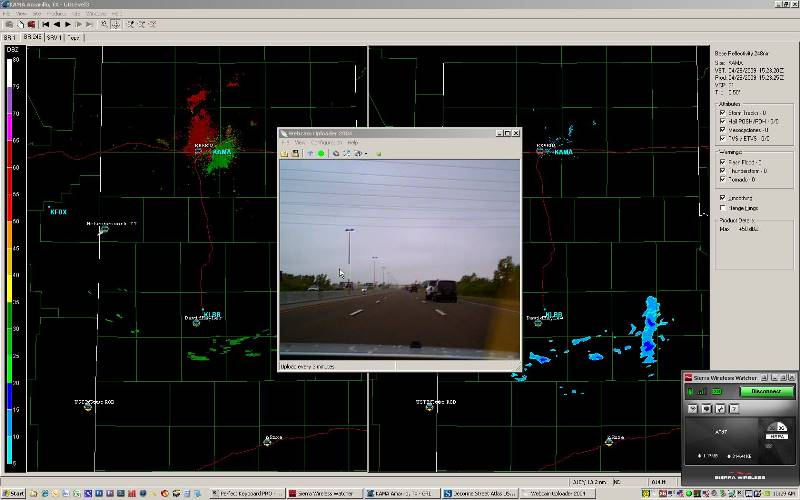Click second gray icon in Sierra Watcher row
Screen dimensions: 800x500
coord(707,409)
